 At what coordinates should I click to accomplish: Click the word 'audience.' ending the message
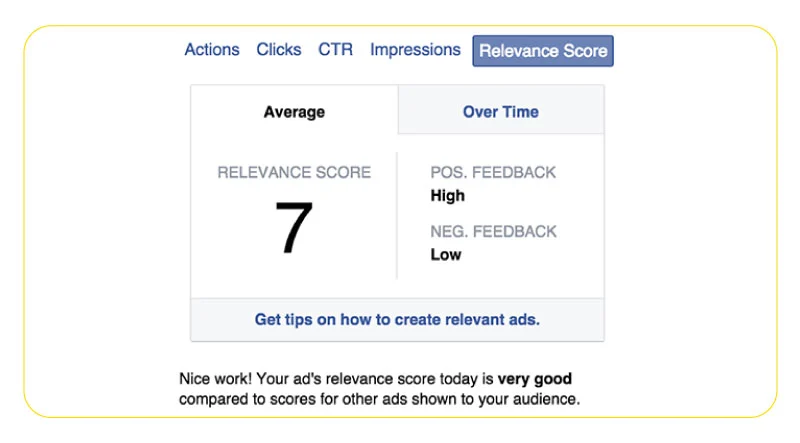(x=546, y=399)
